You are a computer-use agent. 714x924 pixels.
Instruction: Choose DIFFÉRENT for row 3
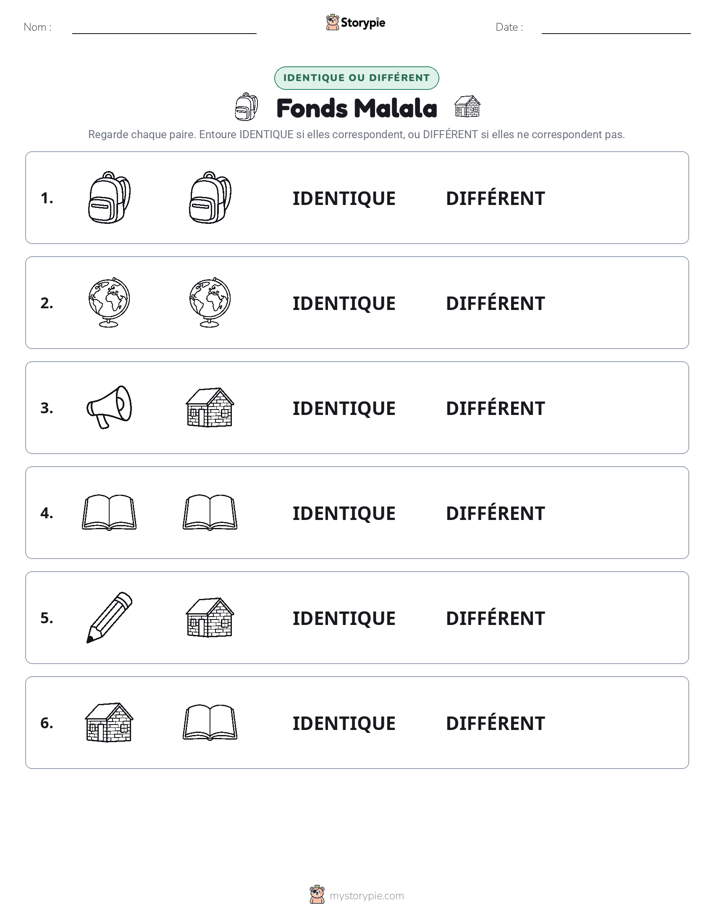pyautogui.click(x=495, y=408)
